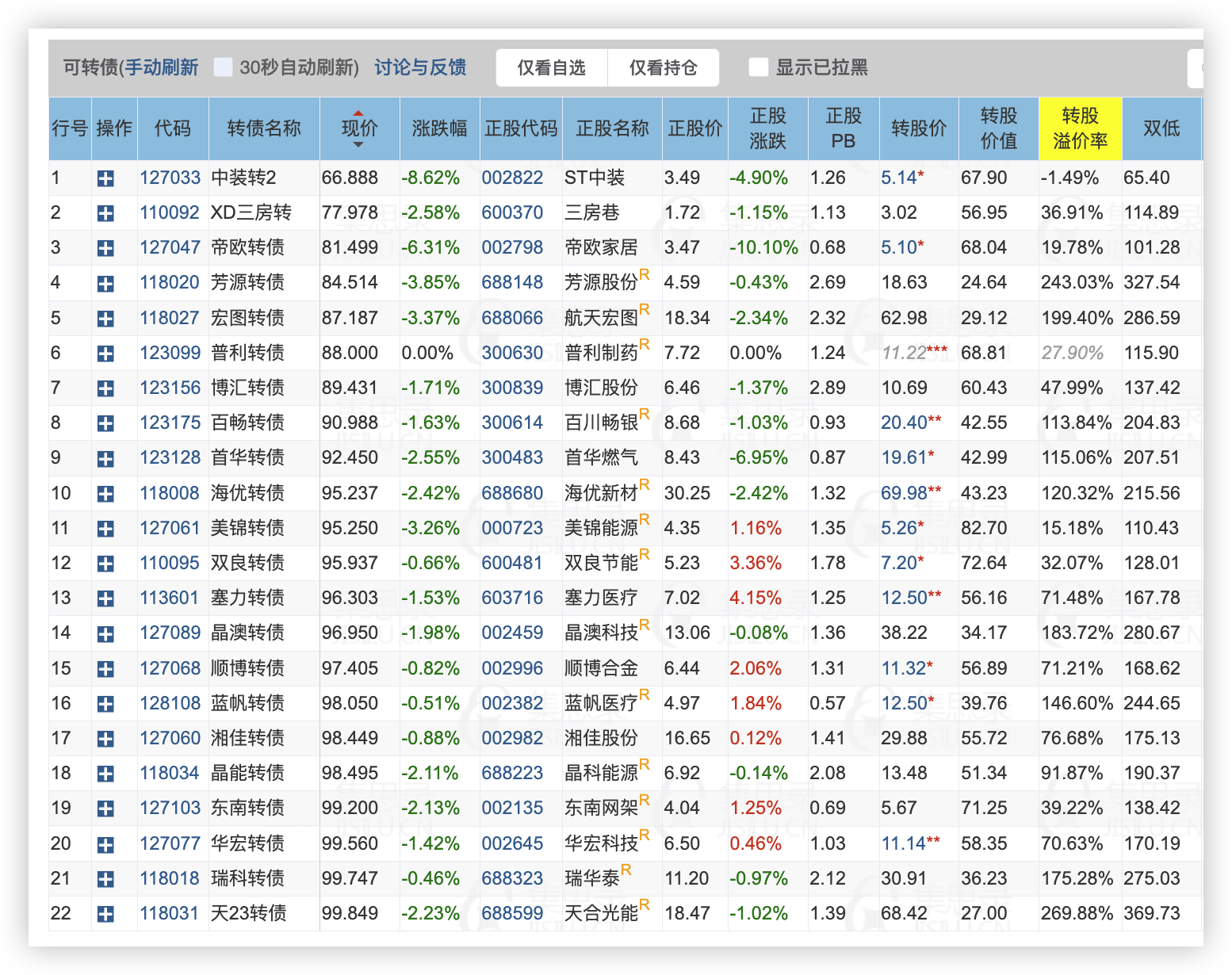Open bond code 118031 link

click(x=170, y=913)
